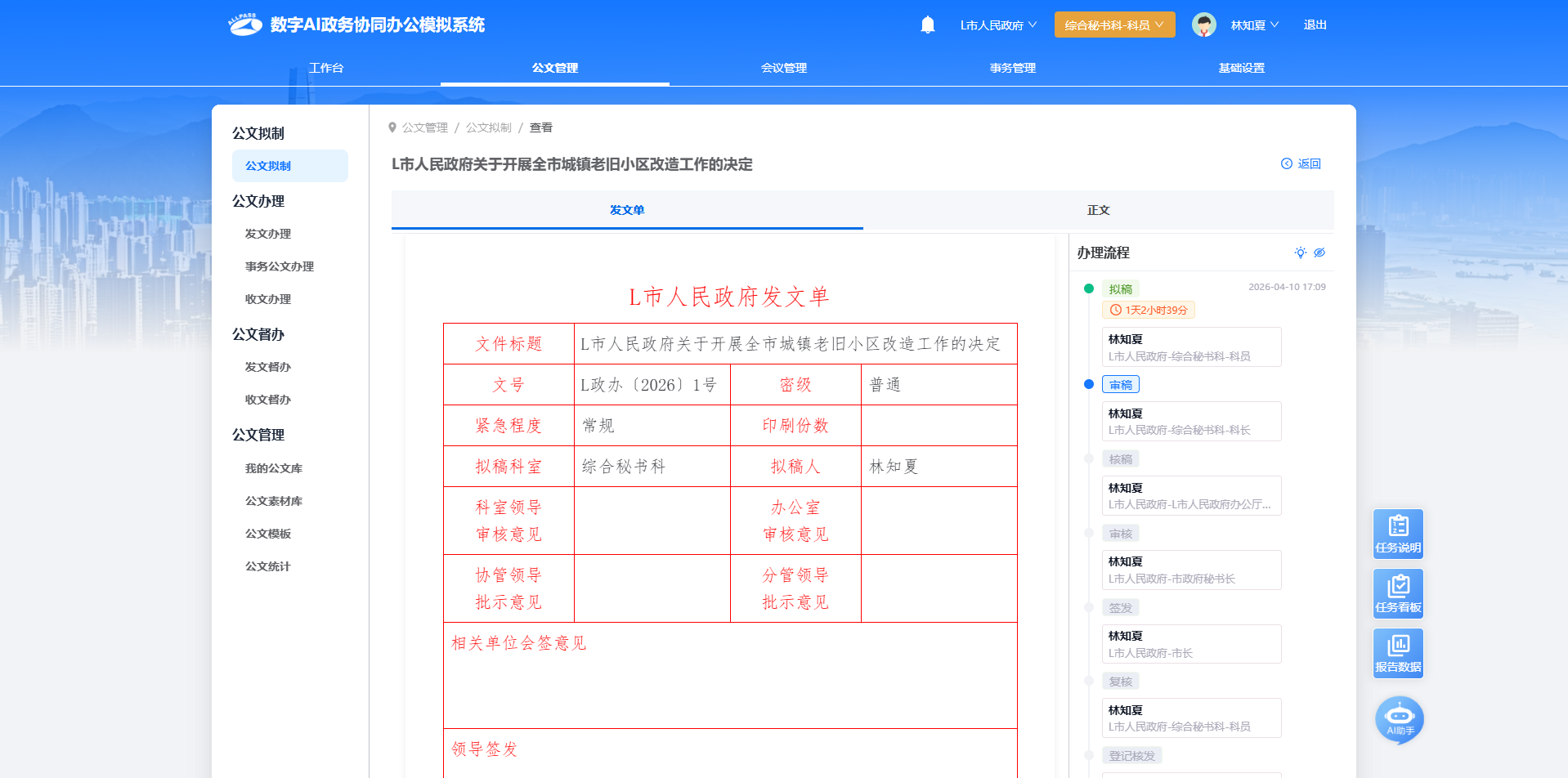This screenshot has height=778, width=1568.
Task: Click the 审稿 step tag
Action: (x=1121, y=385)
